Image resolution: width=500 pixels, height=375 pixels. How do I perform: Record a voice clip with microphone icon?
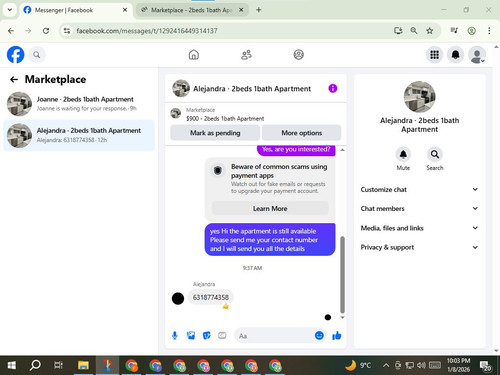(175, 335)
